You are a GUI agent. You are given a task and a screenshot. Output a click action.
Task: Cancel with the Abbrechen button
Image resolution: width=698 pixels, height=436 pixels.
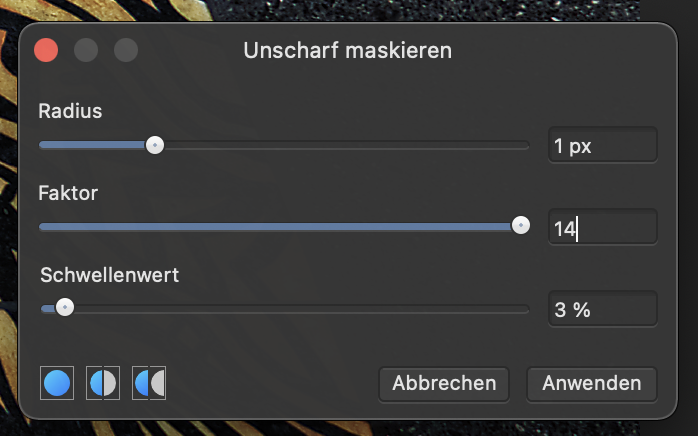(444, 383)
